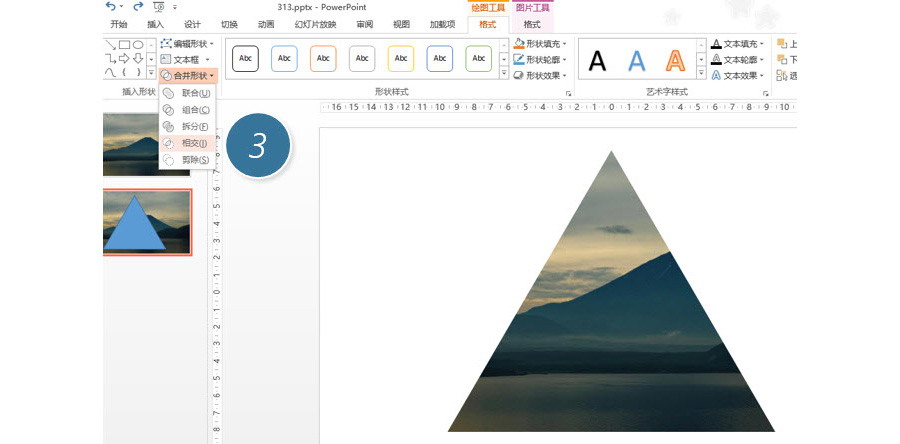
Task: Click the Undo arrow in quick access toolbar
Action: tap(110, 6)
